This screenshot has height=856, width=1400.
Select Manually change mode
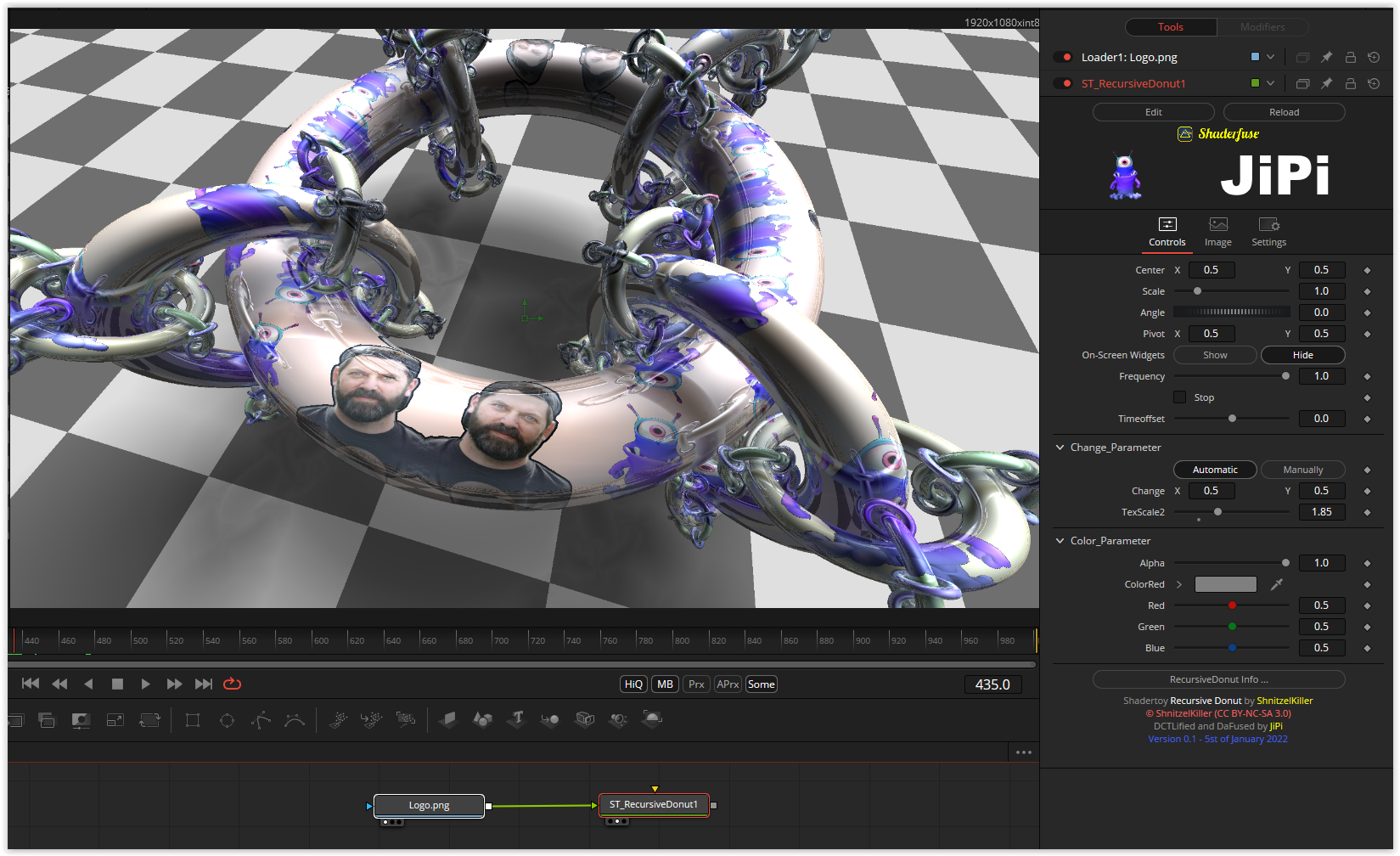(x=1302, y=470)
